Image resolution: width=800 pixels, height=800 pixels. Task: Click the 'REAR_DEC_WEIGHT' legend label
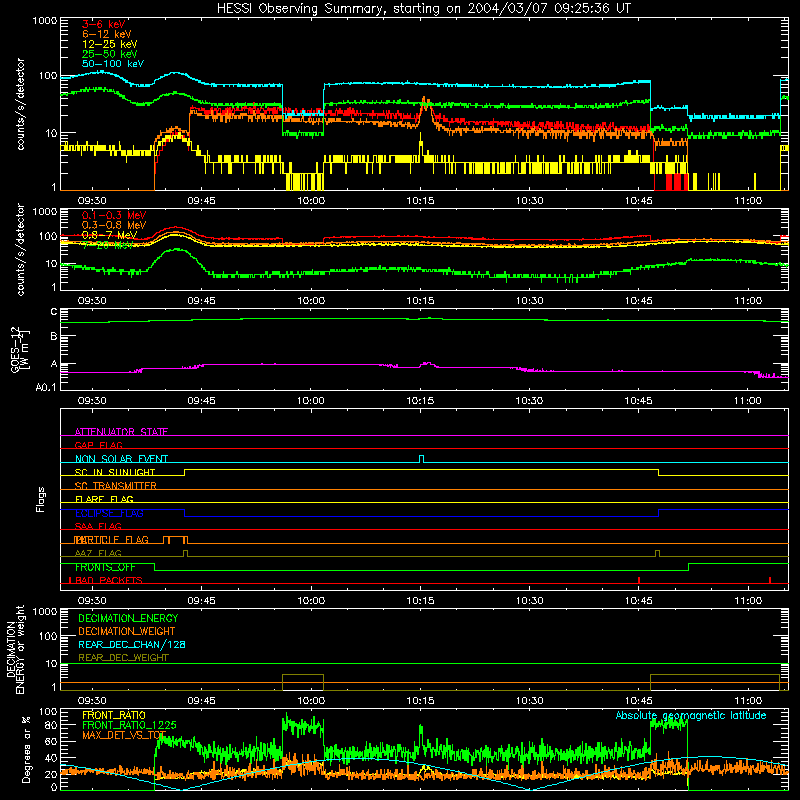[123, 658]
